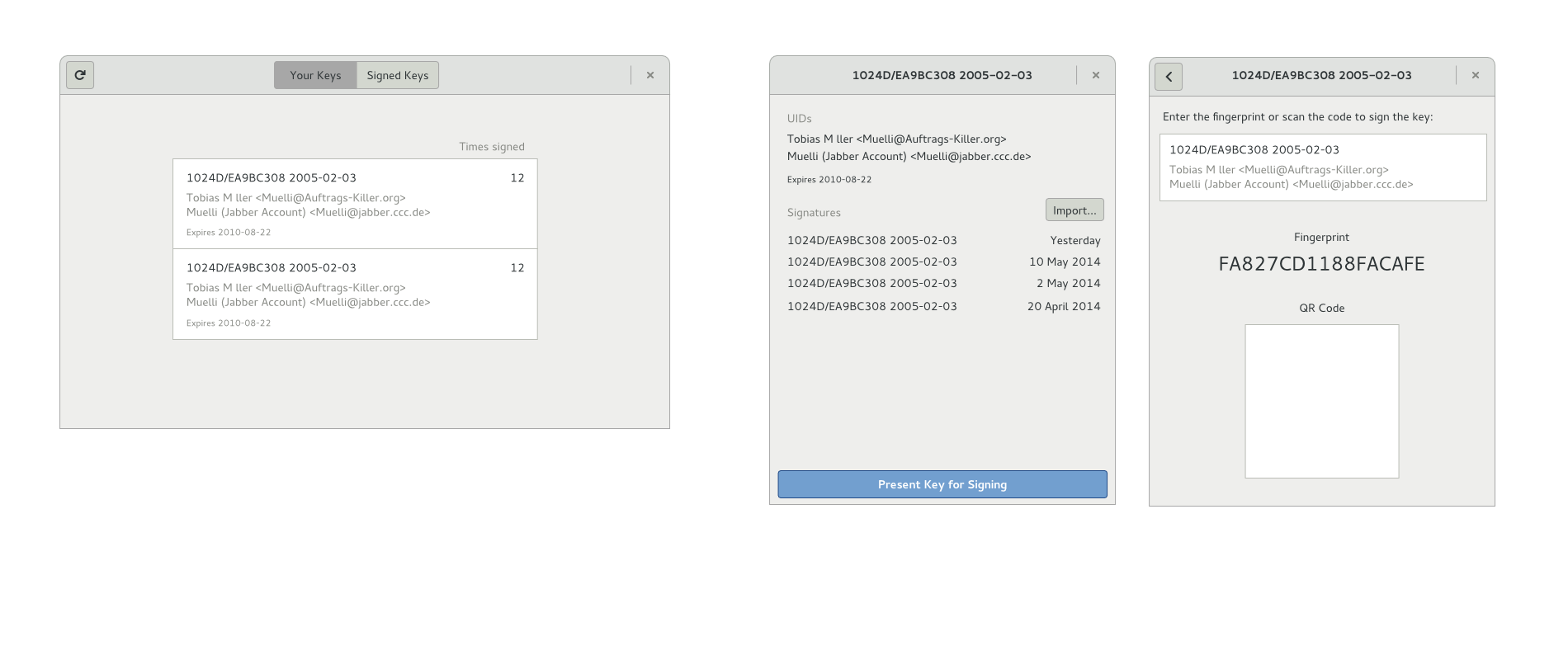The height and width of the screenshot is (660, 1568).
Task: Close the fingerprint window
Action: (x=1476, y=75)
